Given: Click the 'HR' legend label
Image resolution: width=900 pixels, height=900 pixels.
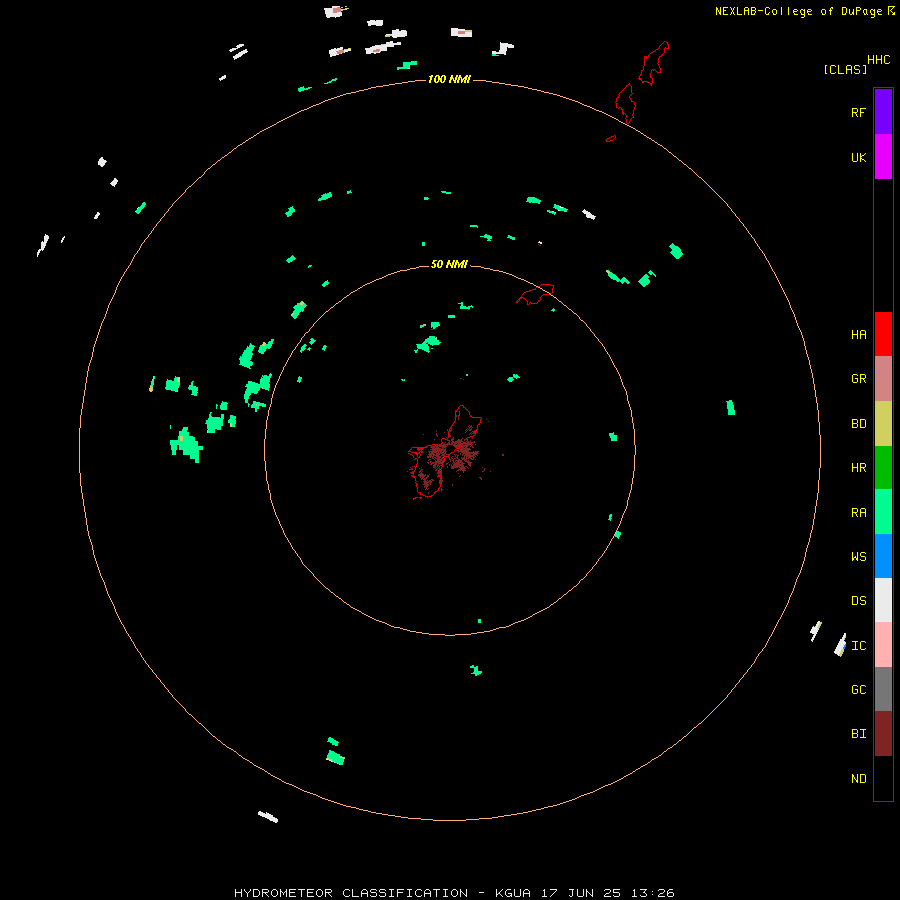Looking at the screenshot, I should point(858,468).
